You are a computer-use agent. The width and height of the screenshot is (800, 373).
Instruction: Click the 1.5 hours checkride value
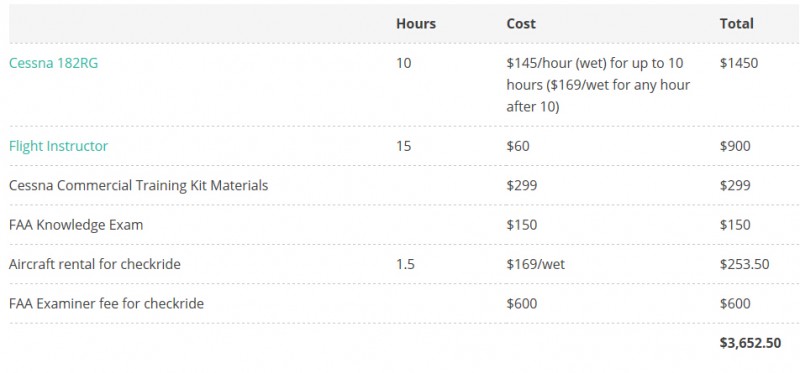click(406, 264)
